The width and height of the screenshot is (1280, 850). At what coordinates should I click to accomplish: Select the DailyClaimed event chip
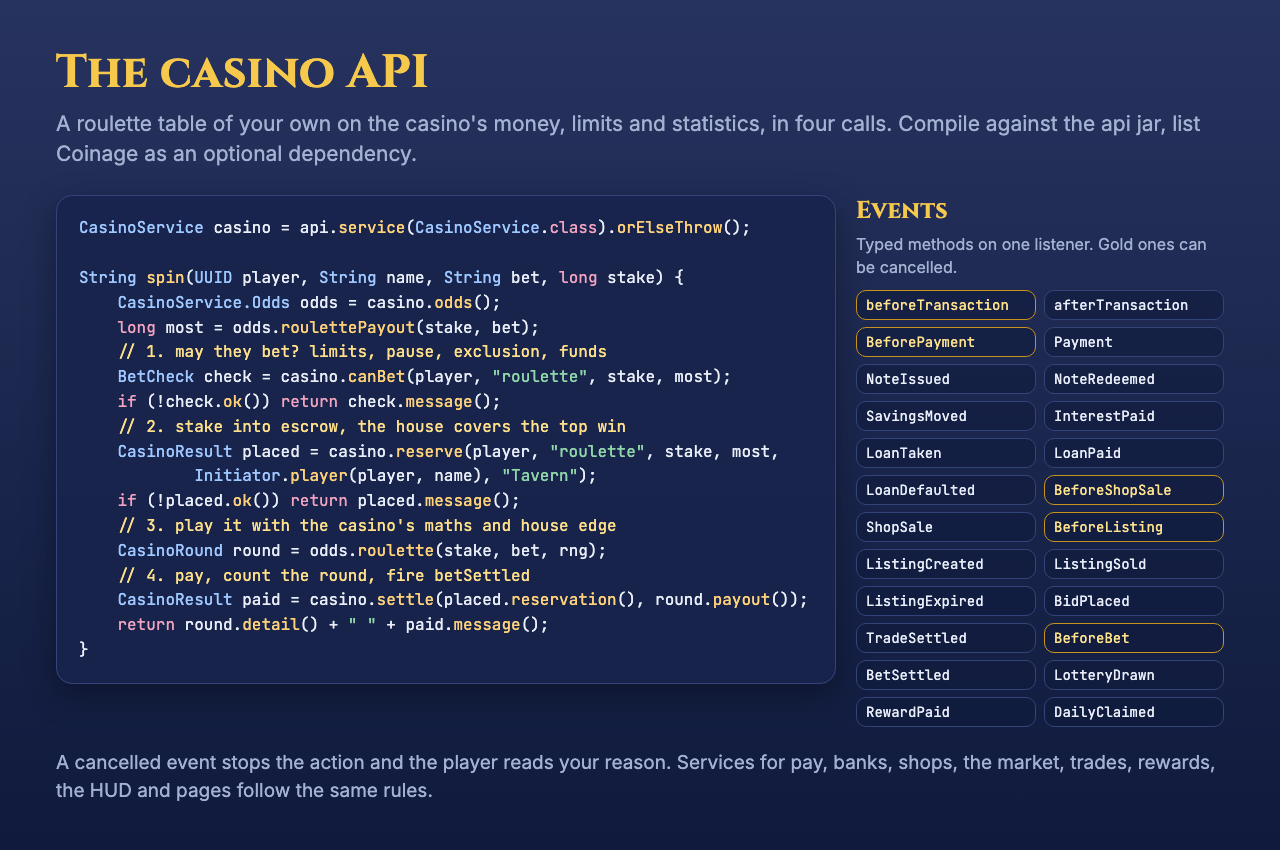pos(1134,712)
